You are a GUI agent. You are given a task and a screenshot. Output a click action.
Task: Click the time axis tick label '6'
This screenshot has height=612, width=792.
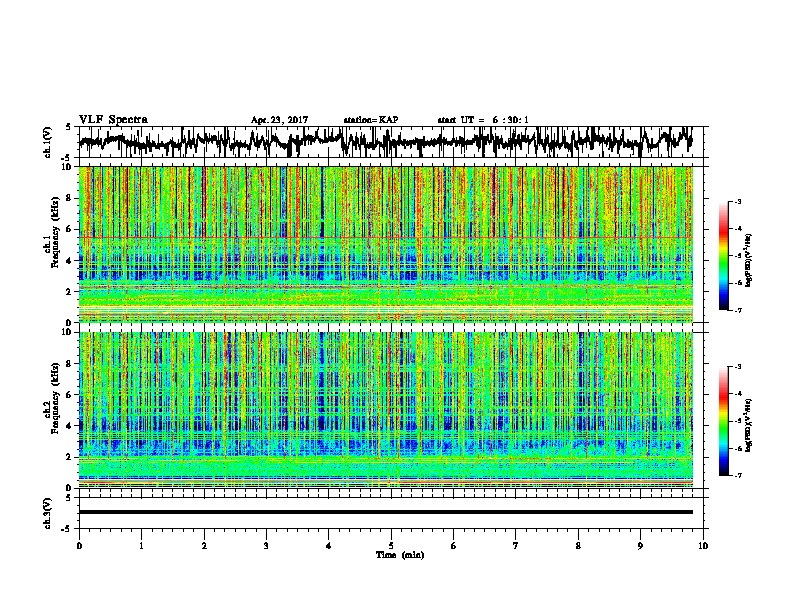tap(454, 546)
